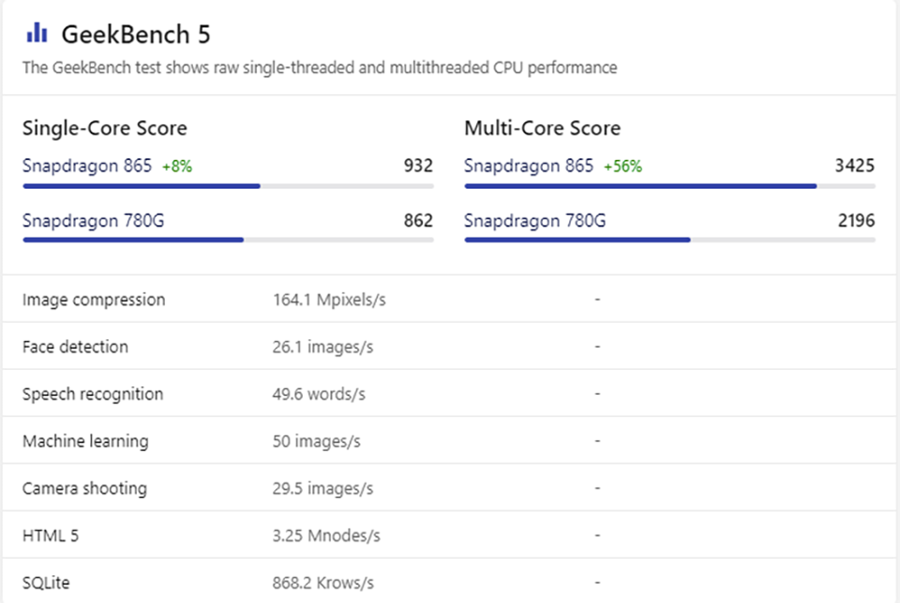Click the GeekBench 5 bar chart icon

click(x=37, y=33)
